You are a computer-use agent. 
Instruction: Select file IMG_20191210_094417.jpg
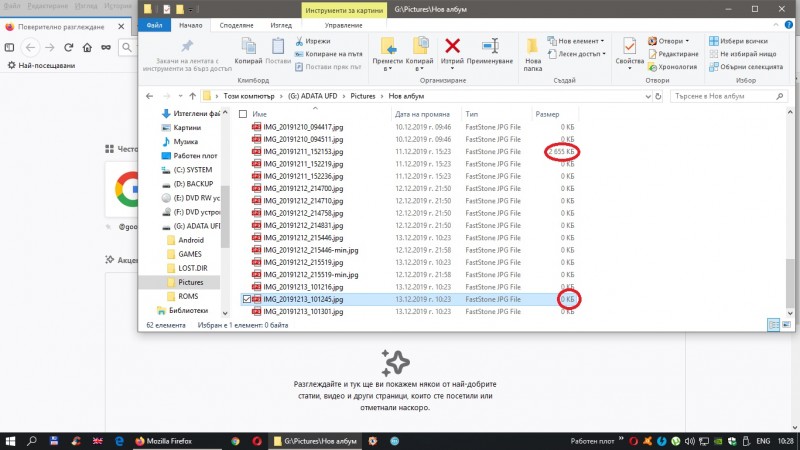pyautogui.click(x=303, y=127)
